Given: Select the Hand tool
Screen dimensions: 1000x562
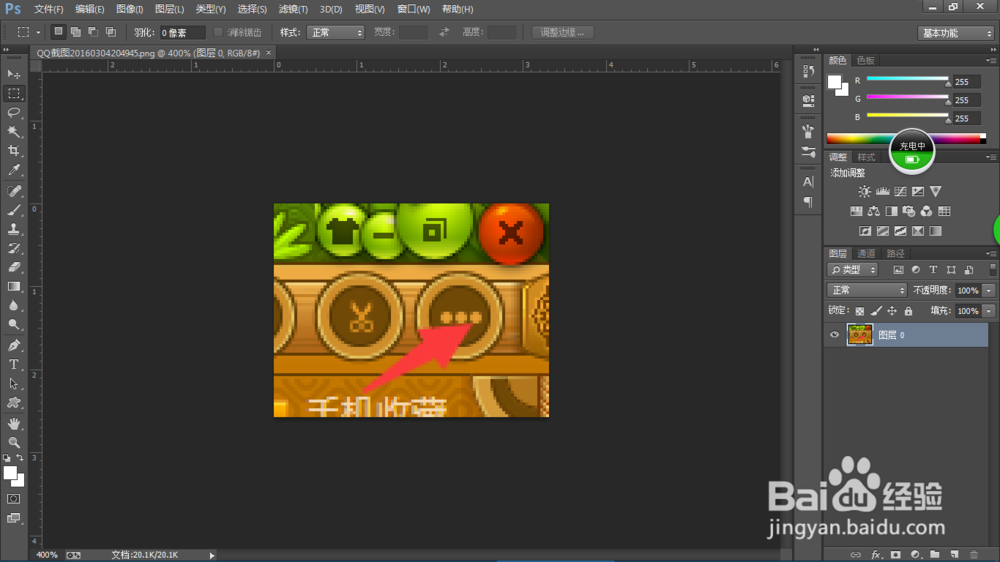Looking at the screenshot, I should (x=13, y=424).
